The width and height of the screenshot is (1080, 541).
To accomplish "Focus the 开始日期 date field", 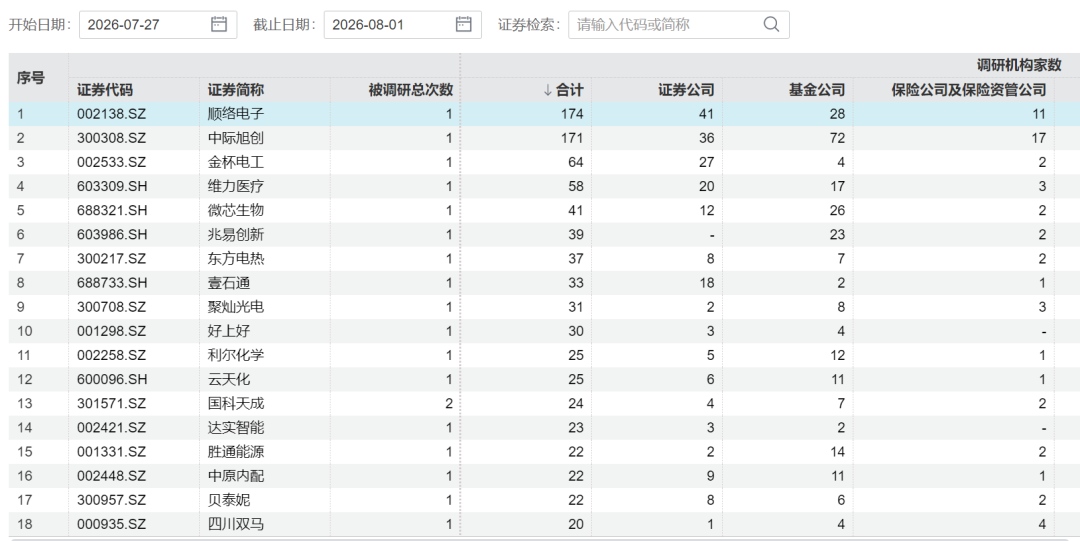I will pos(158,25).
